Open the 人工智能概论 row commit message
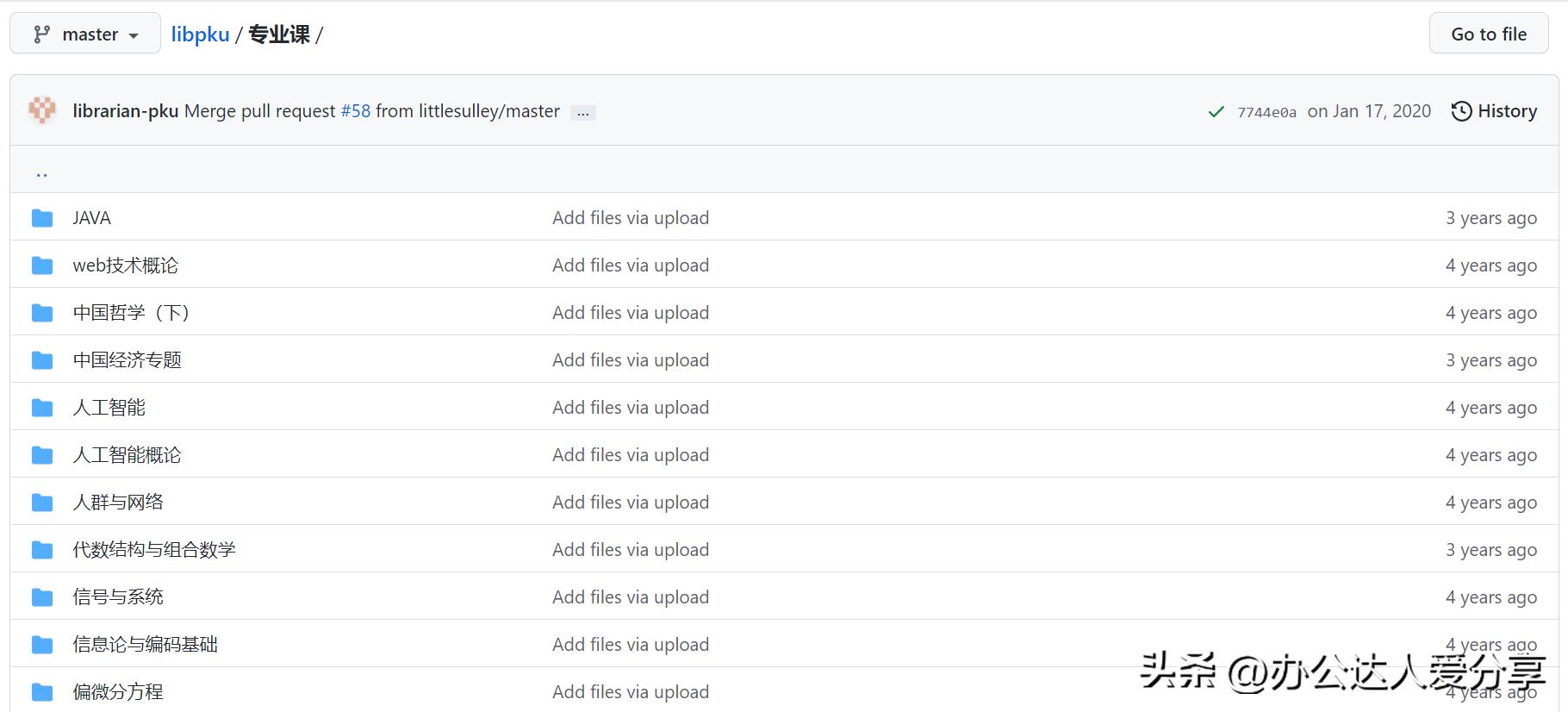Viewport: 1568px width, 712px height. coord(631,455)
